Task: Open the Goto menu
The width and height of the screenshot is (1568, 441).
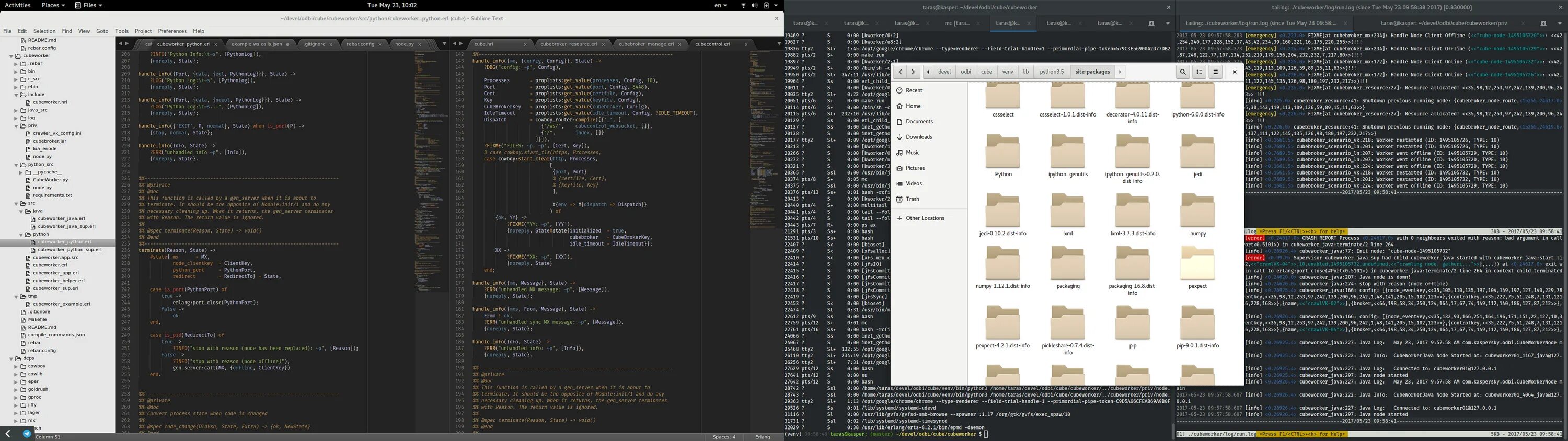Action: 102,31
